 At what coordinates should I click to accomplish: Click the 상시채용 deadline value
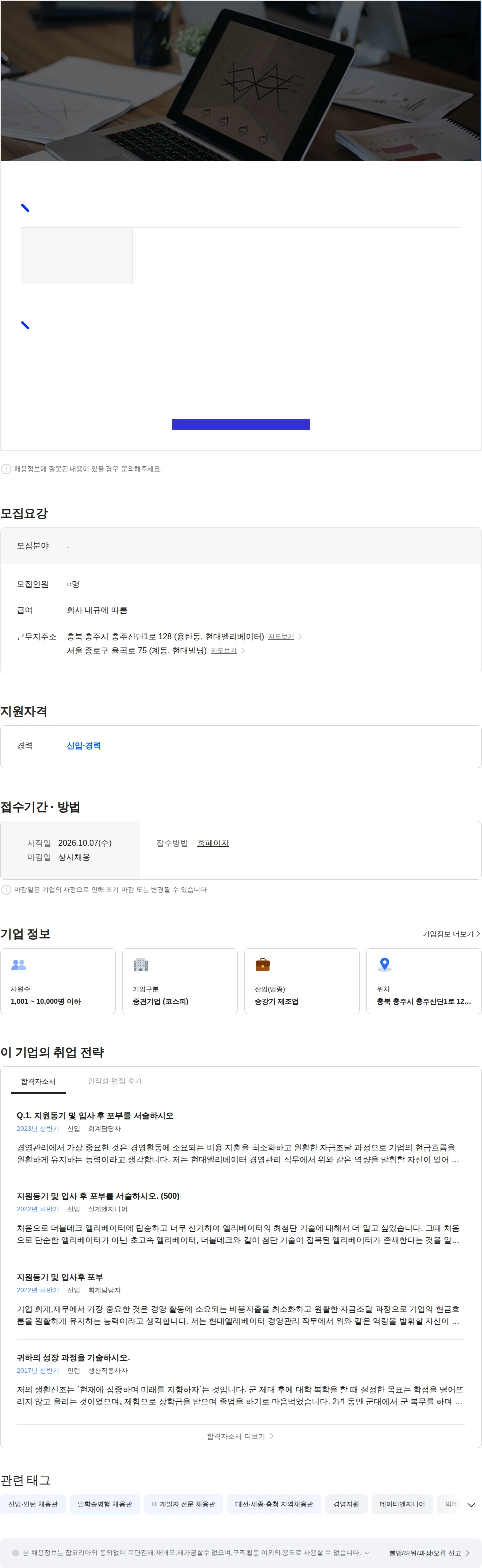pos(74,857)
